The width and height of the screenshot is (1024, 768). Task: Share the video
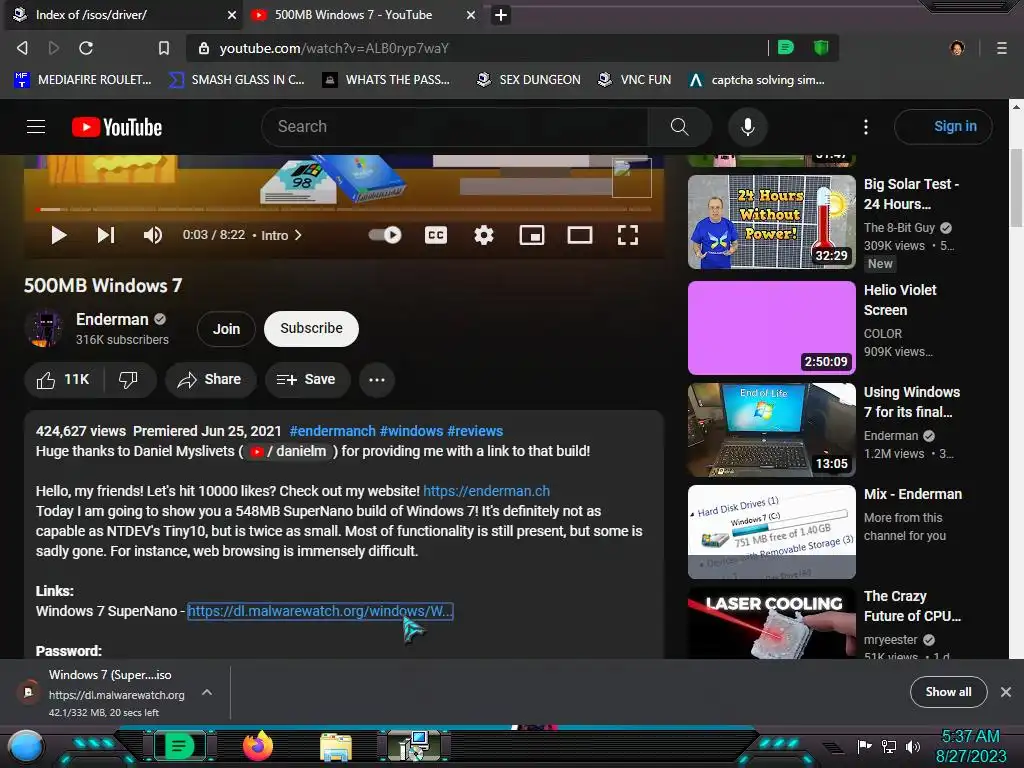(210, 379)
